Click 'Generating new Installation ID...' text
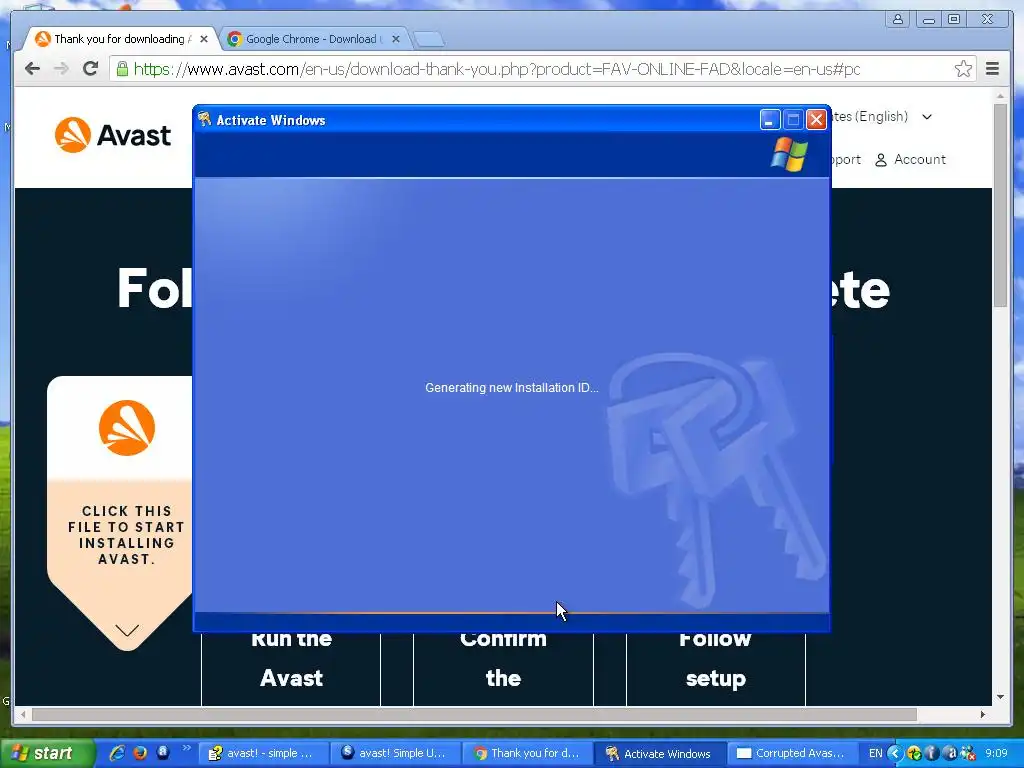This screenshot has width=1024, height=768. tap(511, 388)
